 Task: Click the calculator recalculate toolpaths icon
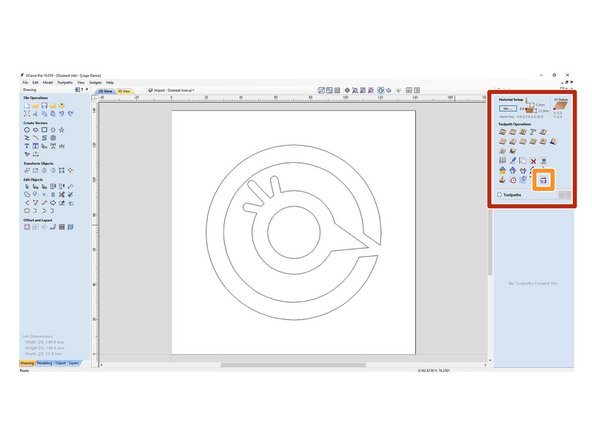point(543,161)
